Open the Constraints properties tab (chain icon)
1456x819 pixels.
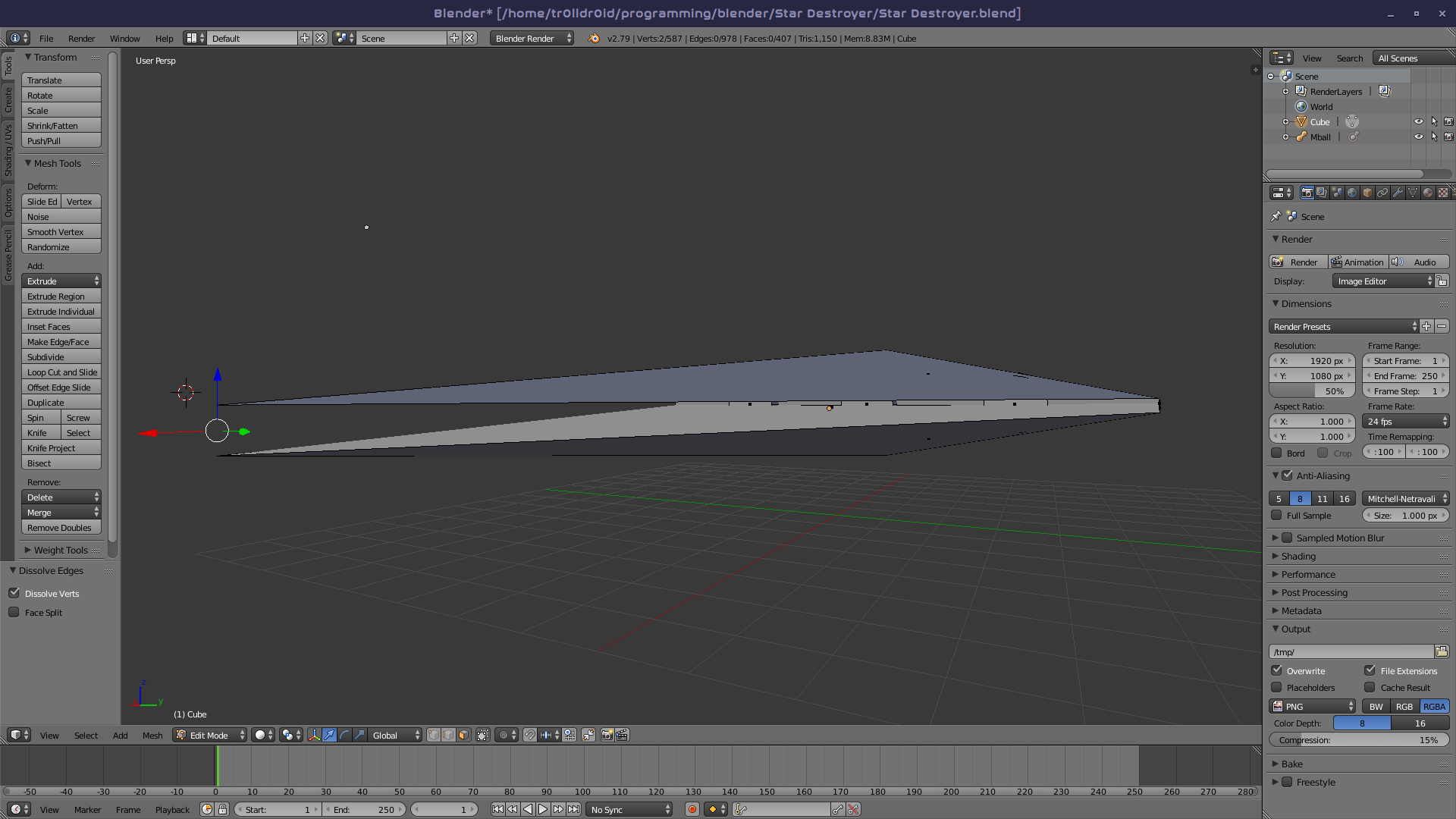point(1382,193)
